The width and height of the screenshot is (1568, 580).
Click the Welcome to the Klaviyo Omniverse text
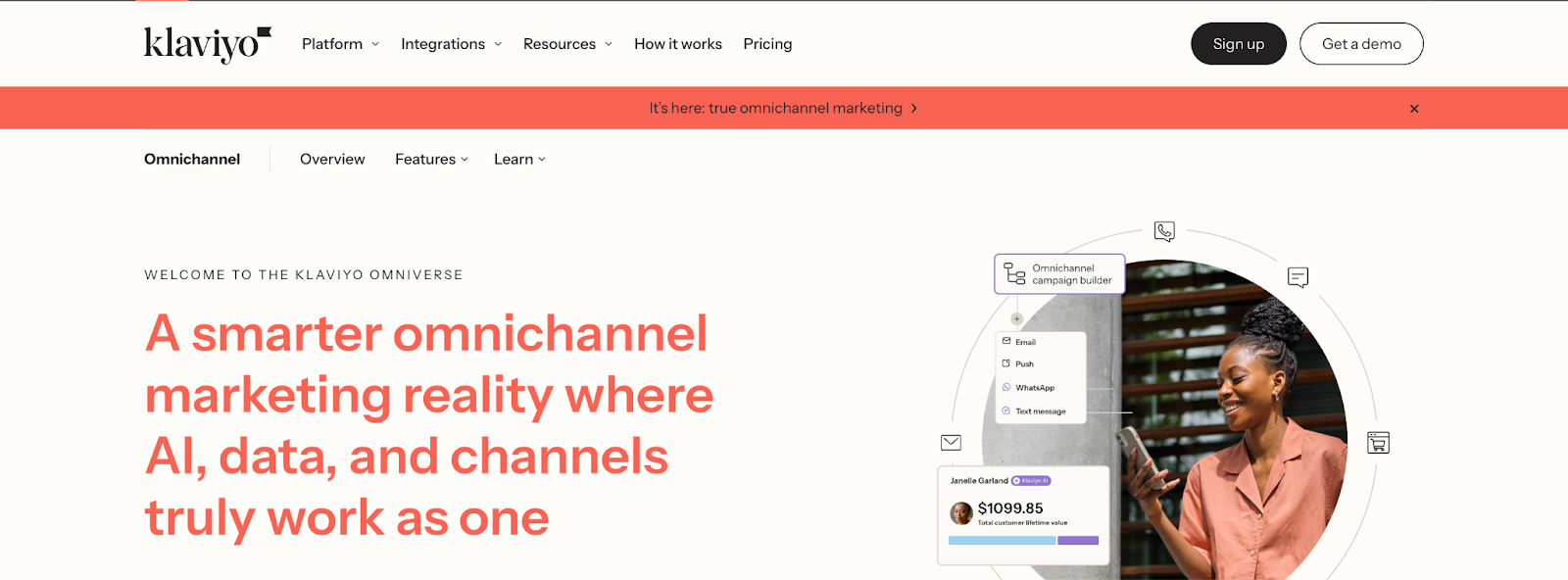304,275
